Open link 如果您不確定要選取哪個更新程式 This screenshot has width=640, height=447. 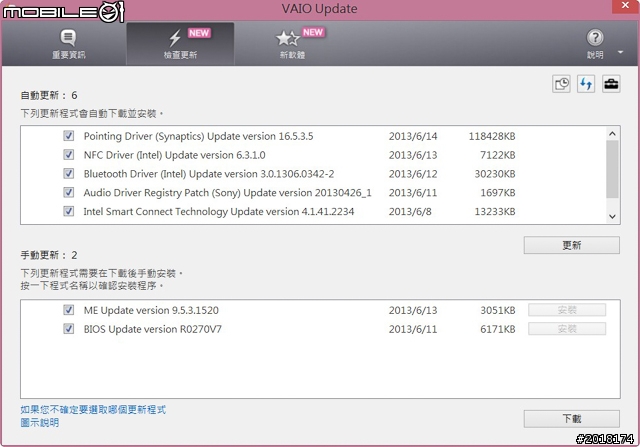point(93,409)
